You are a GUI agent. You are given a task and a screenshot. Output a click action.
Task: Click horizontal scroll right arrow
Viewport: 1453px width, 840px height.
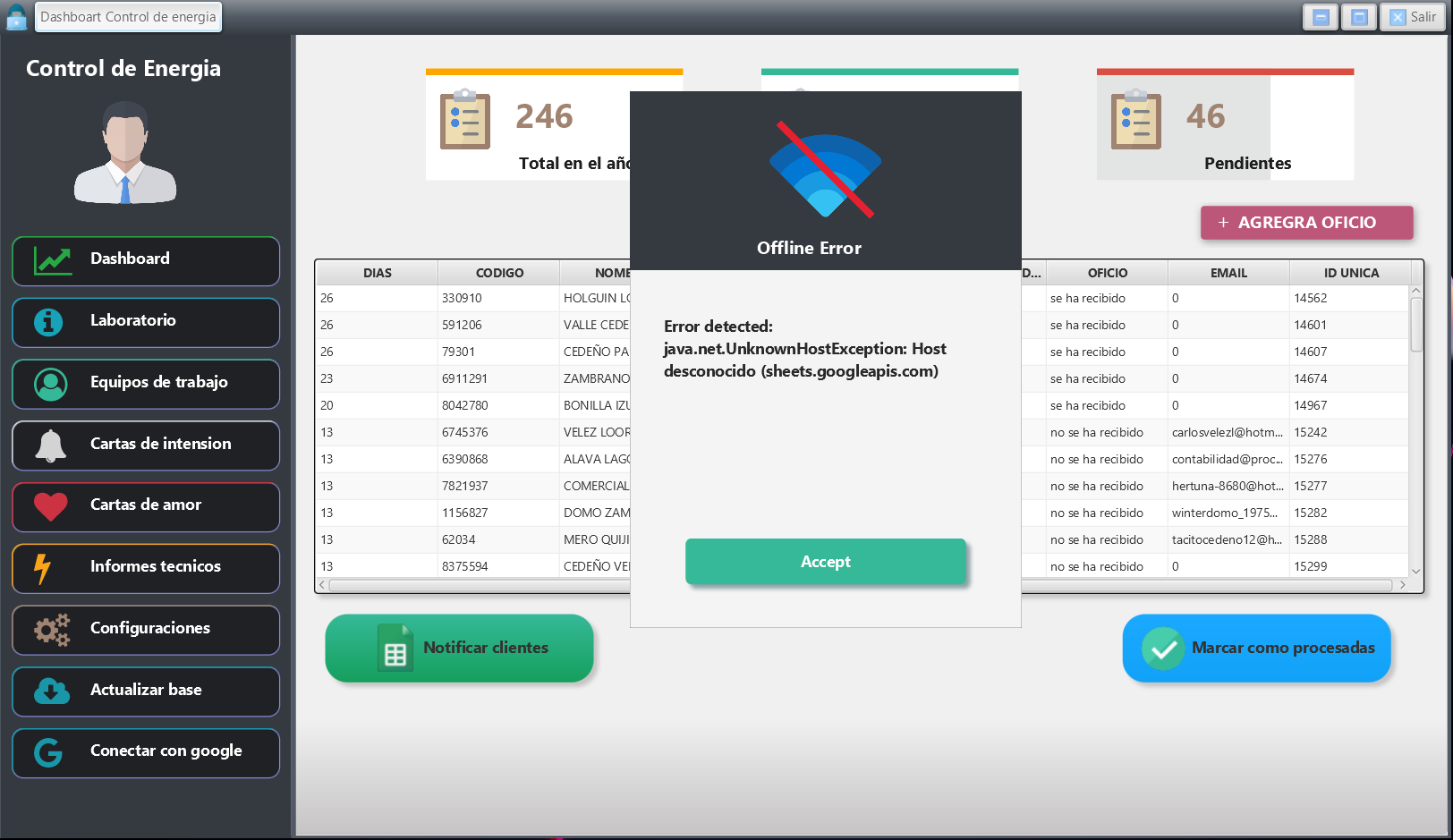(1402, 585)
